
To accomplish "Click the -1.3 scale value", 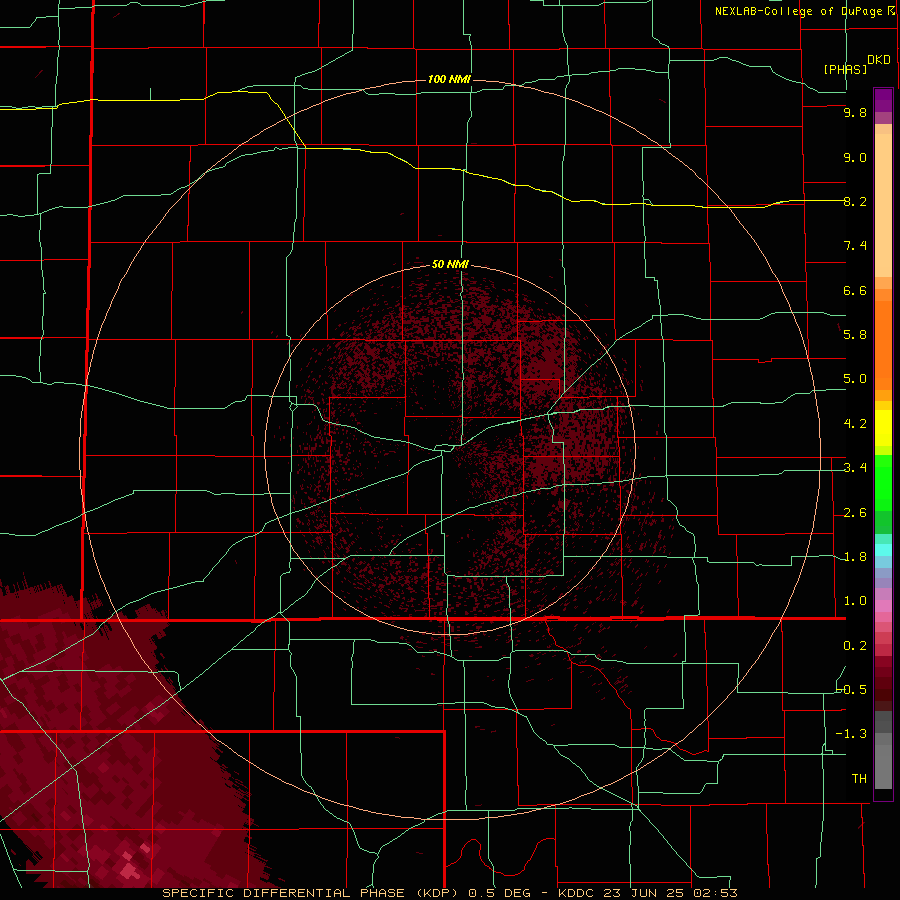I will (x=852, y=734).
